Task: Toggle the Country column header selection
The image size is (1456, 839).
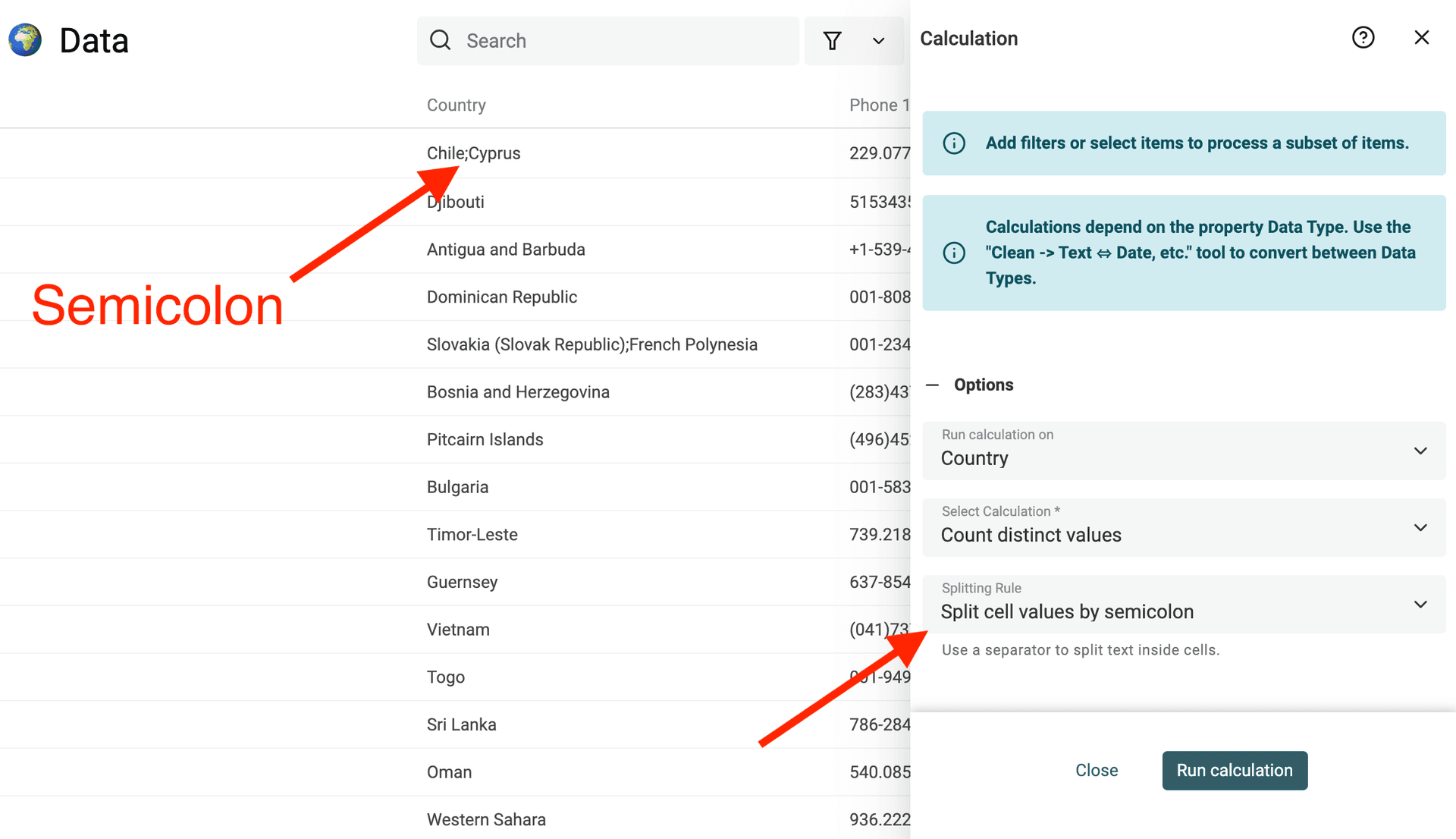Action: pos(456,105)
